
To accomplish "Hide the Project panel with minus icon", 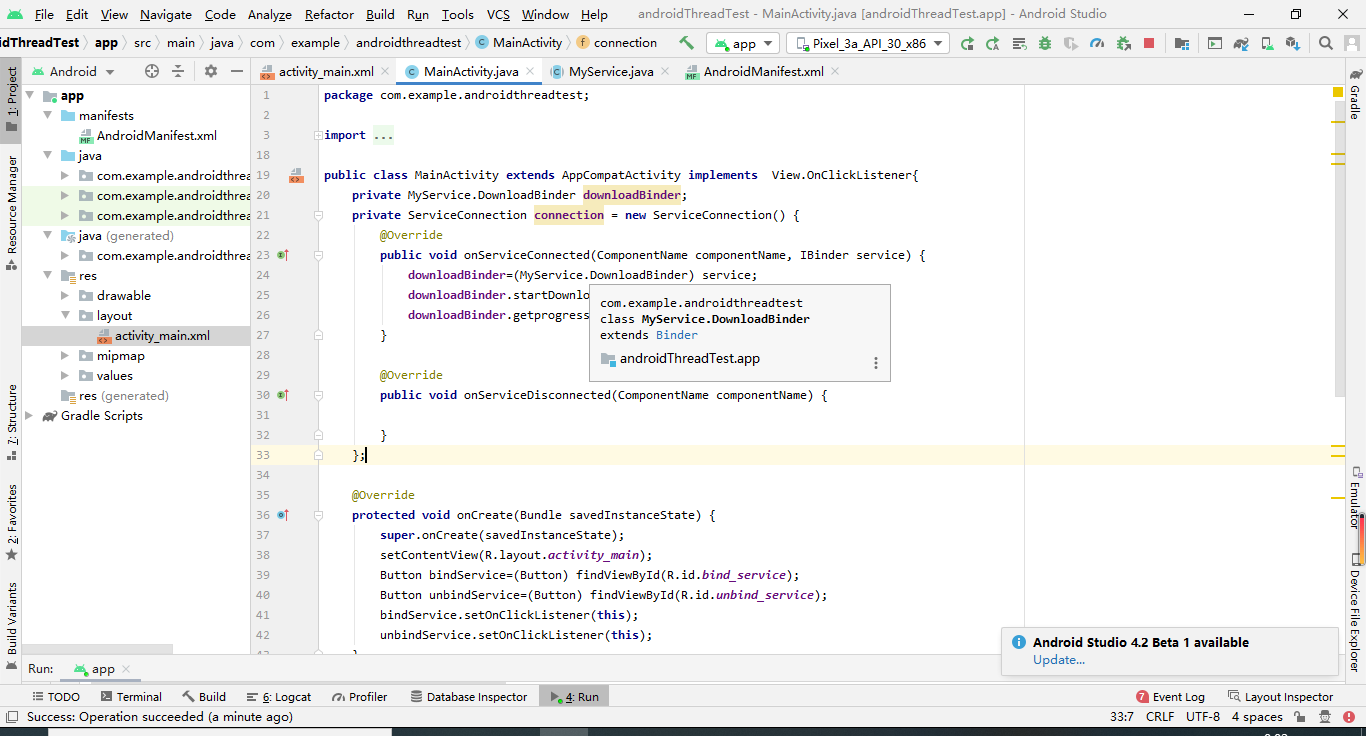I will point(237,71).
